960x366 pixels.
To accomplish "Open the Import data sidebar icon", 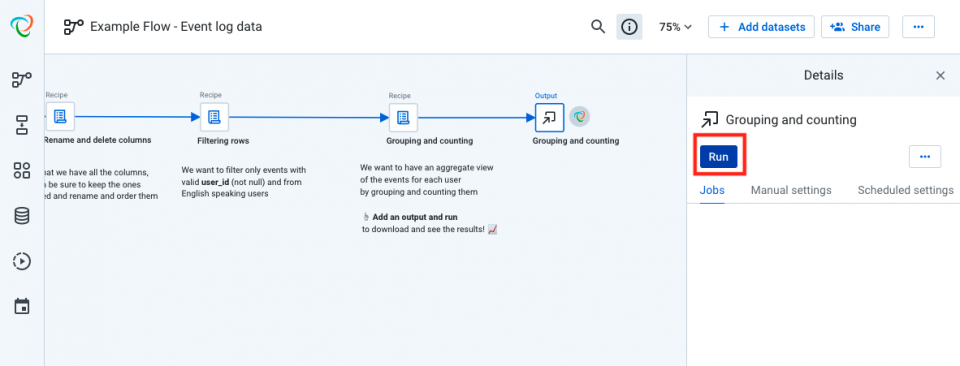I will [22, 125].
